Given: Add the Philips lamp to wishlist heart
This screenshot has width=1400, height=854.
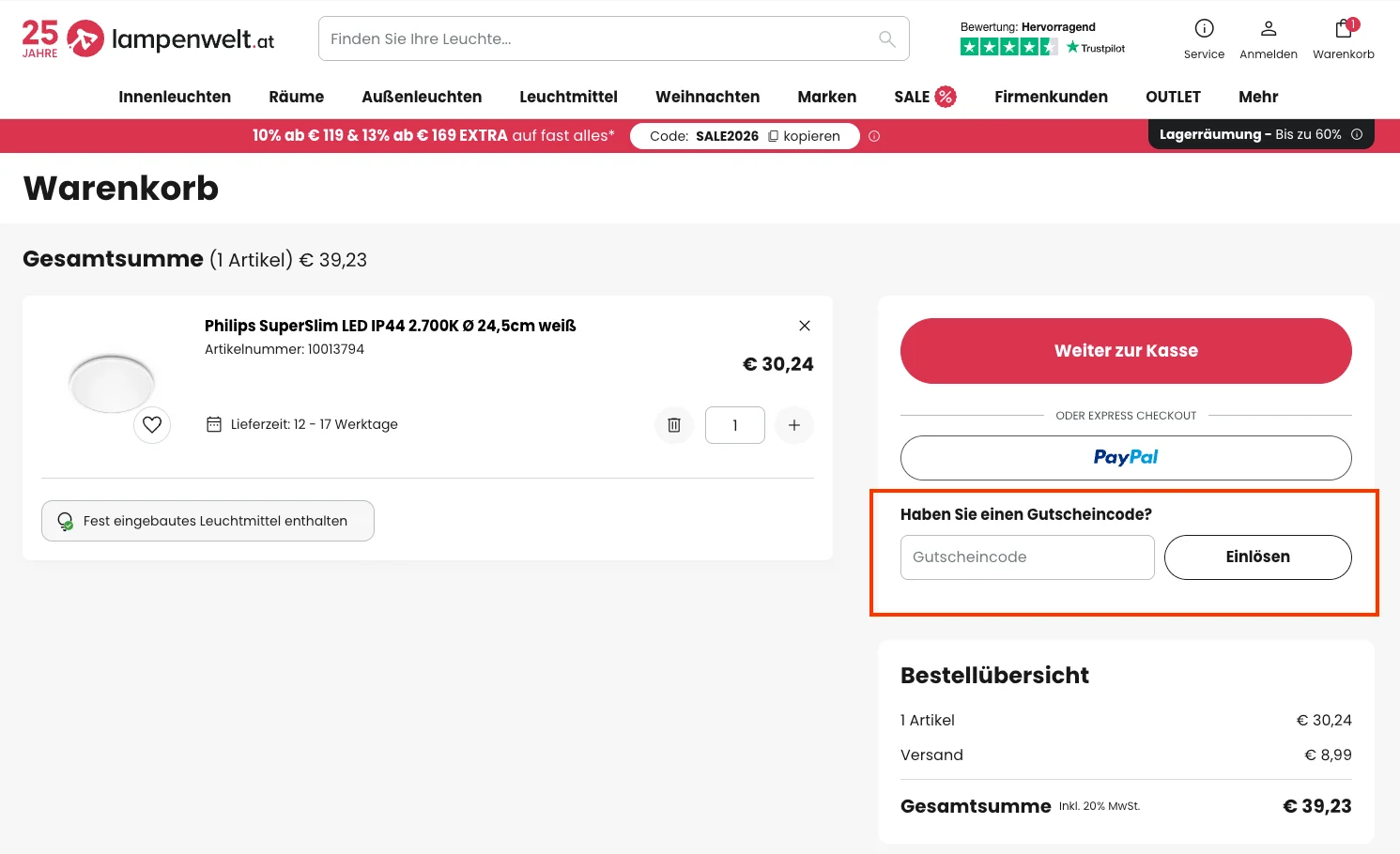Looking at the screenshot, I should pyautogui.click(x=151, y=424).
